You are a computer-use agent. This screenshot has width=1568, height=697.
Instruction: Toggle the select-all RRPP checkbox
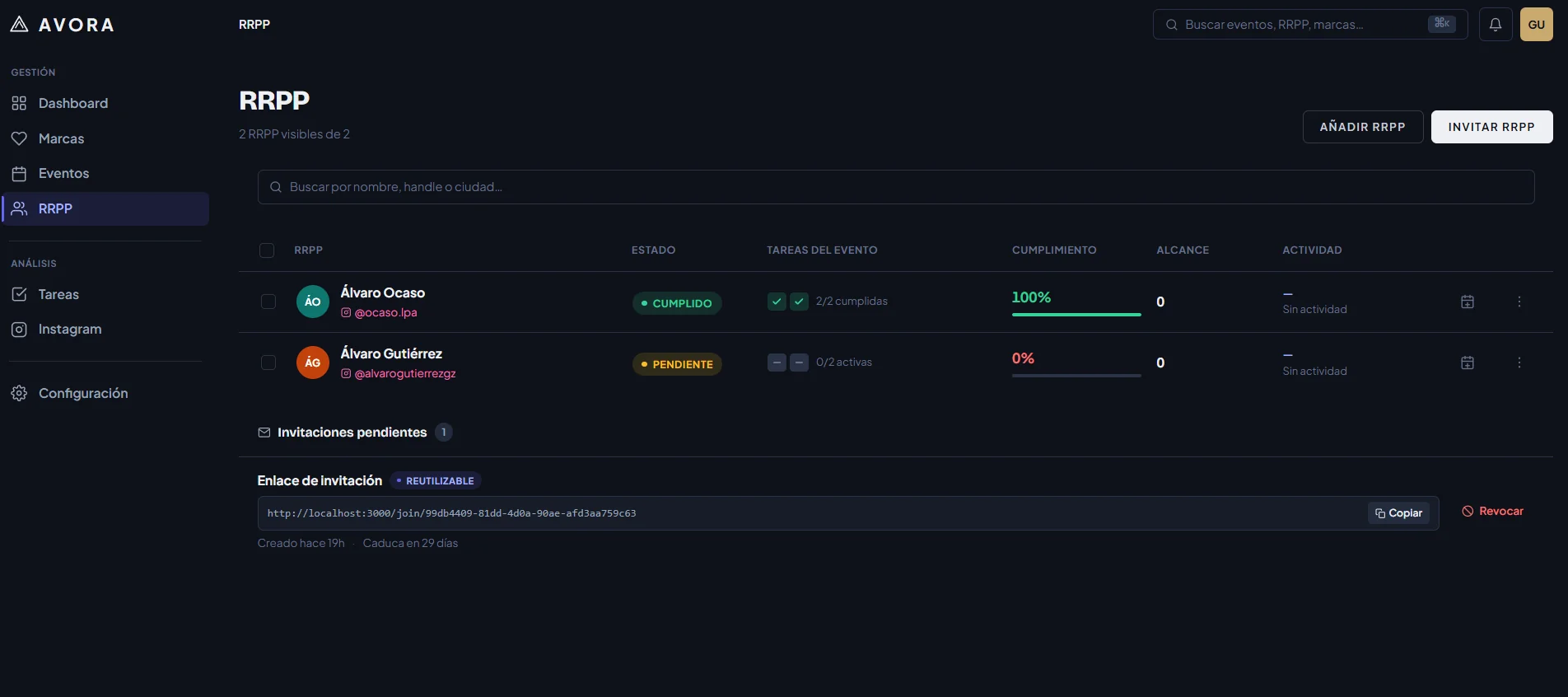pos(267,250)
